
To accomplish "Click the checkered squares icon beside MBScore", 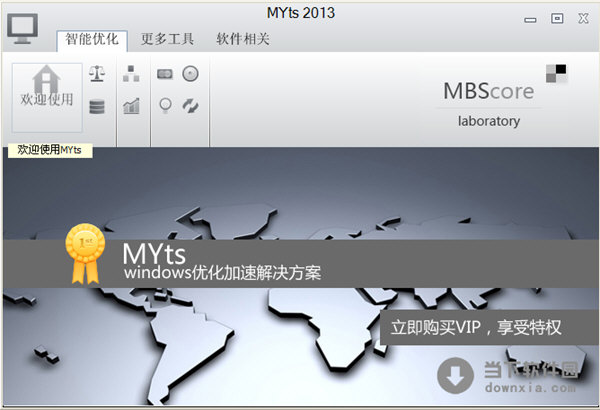I will coord(556,73).
